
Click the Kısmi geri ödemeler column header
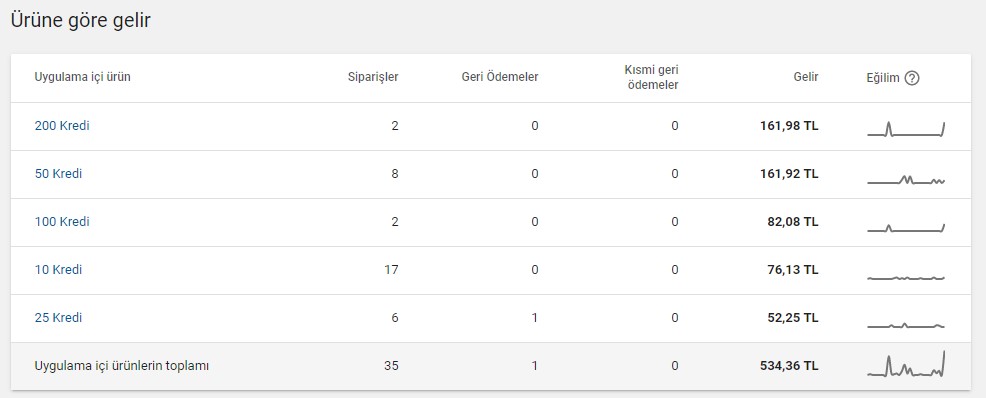tap(651, 77)
